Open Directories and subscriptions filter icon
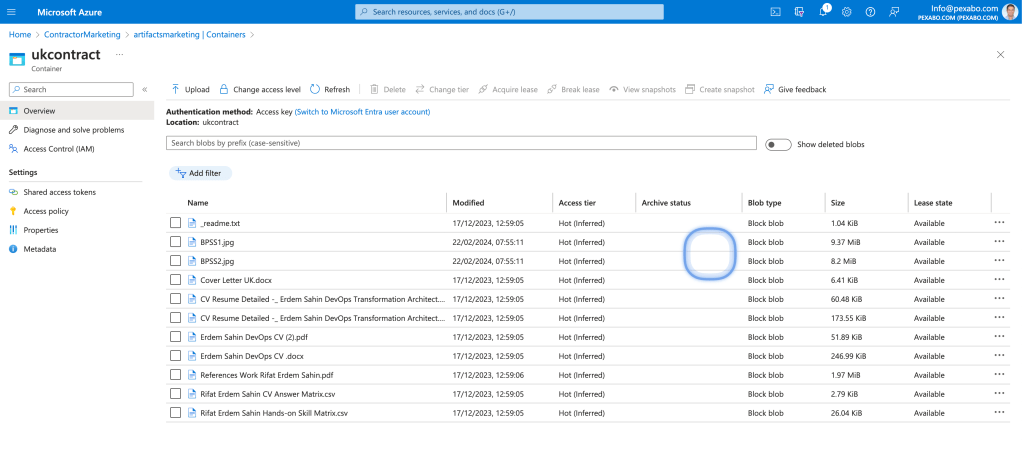Viewport: 1022px width, 465px height. point(799,12)
